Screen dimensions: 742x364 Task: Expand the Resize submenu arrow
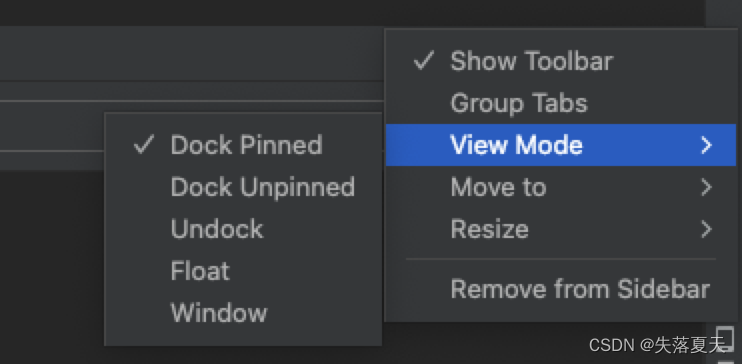pos(706,229)
